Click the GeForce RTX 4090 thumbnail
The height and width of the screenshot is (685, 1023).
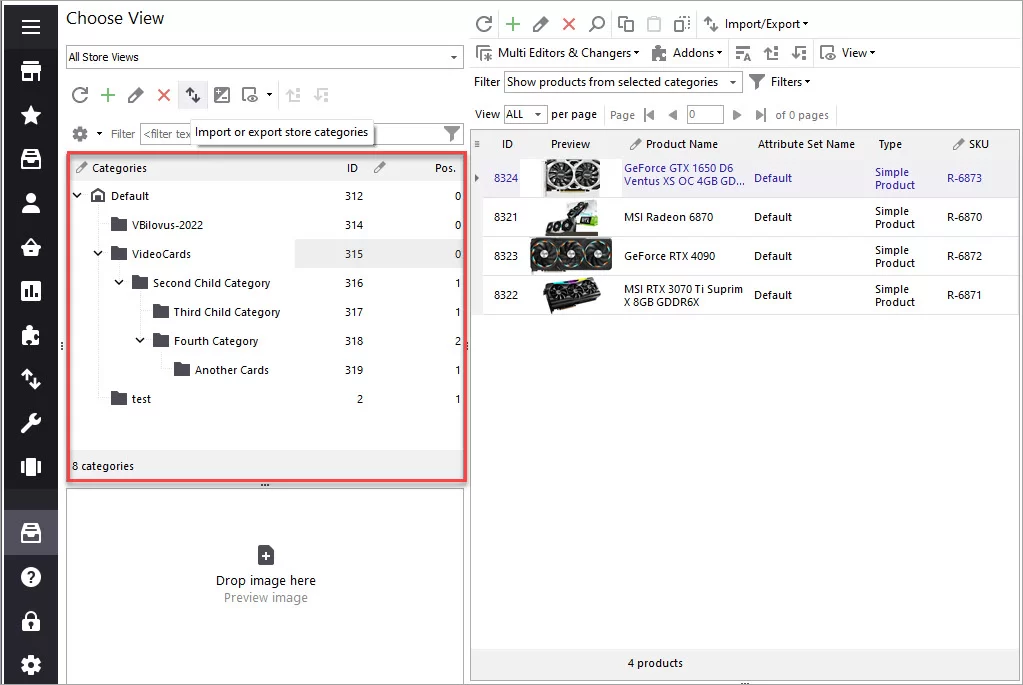pos(572,256)
